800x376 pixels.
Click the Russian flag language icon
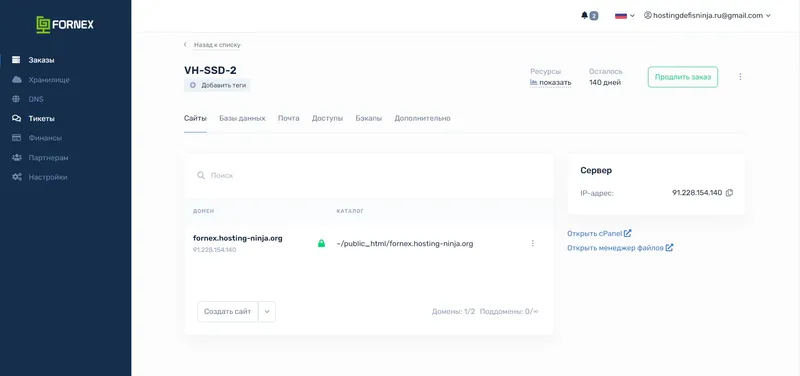620,15
